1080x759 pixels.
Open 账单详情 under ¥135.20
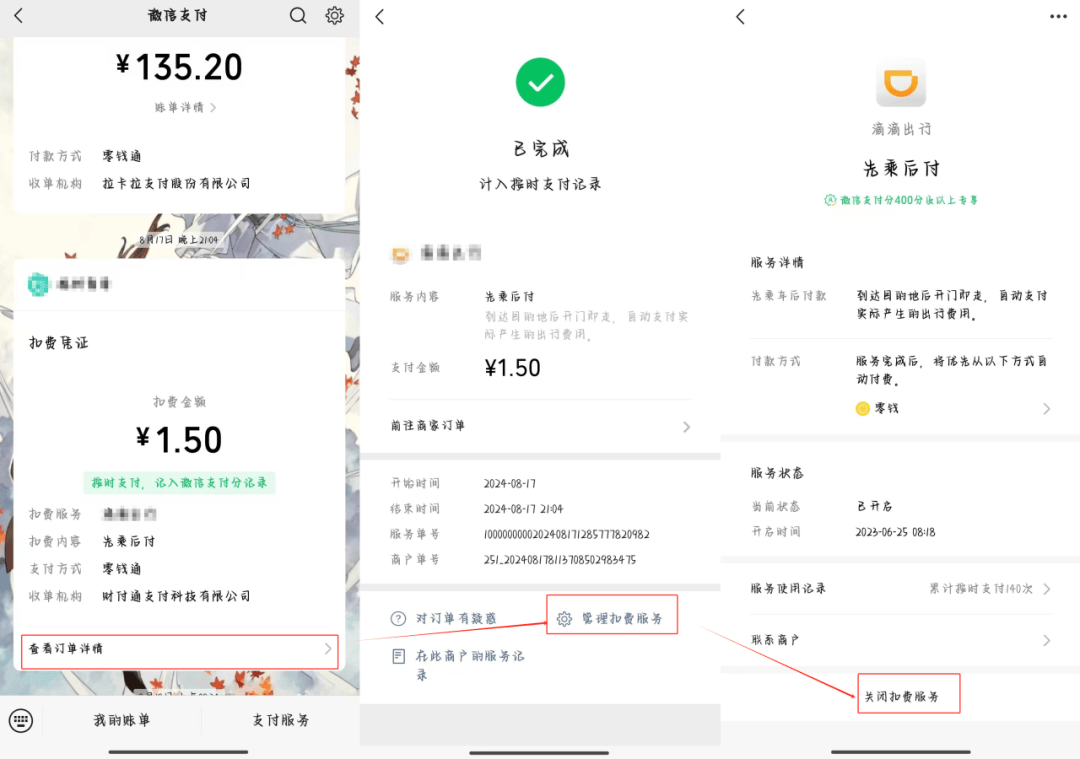click(x=185, y=107)
